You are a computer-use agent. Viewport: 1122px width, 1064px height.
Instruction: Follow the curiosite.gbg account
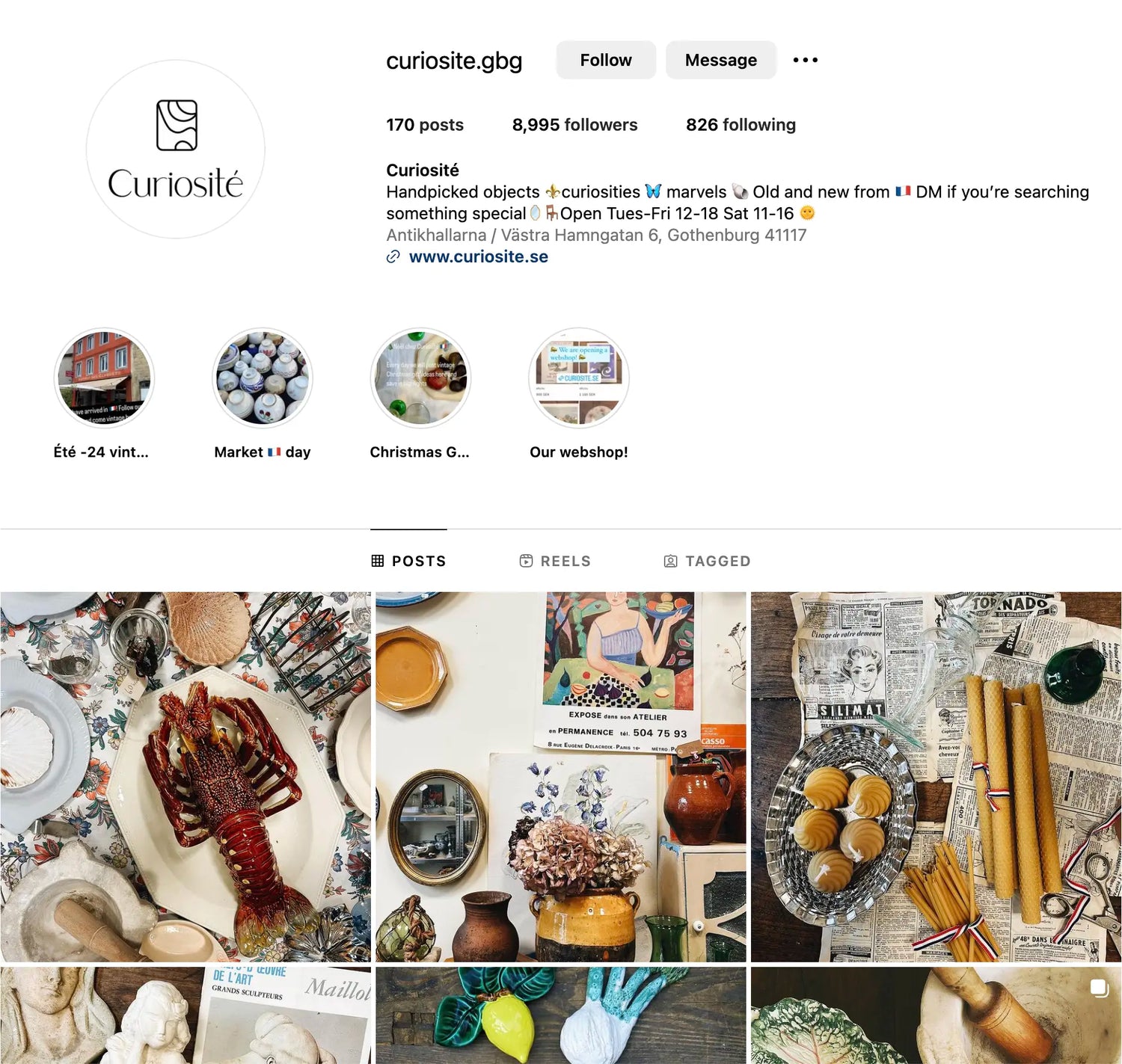606,60
